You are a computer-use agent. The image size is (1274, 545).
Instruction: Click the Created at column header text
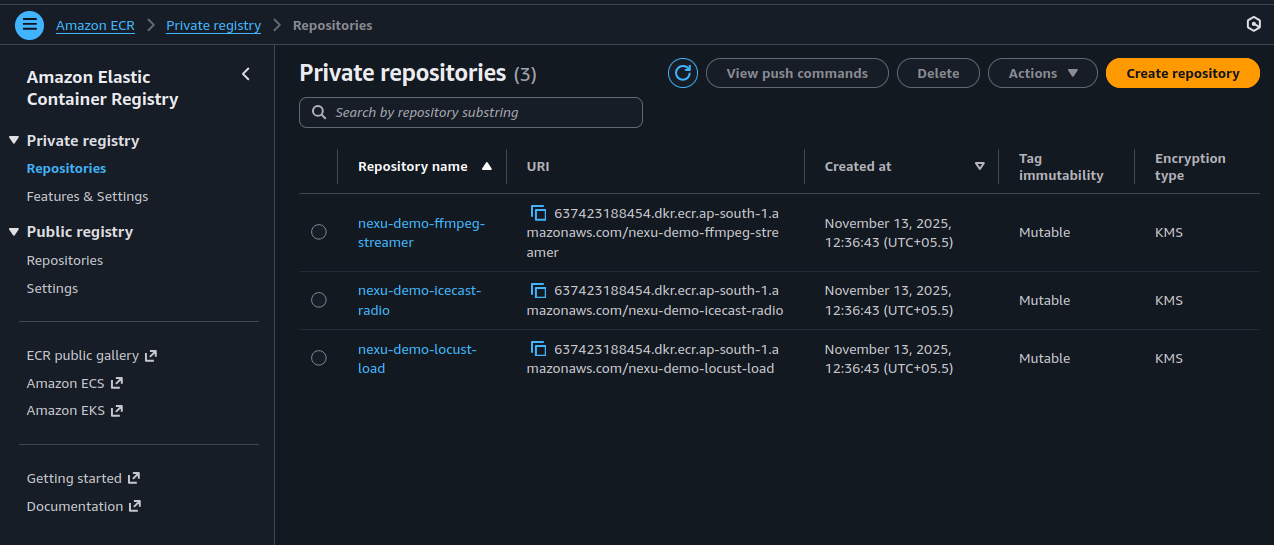click(x=858, y=167)
